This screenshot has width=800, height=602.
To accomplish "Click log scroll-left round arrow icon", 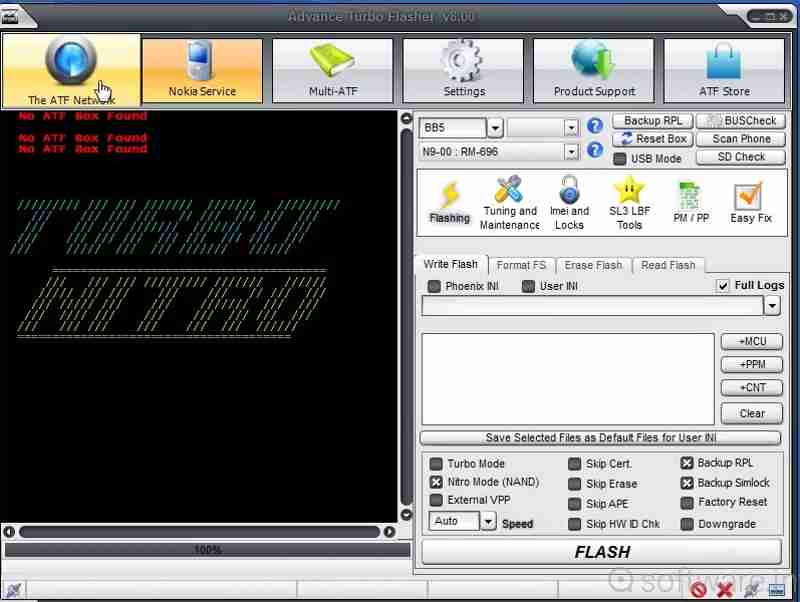I will point(9,532).
